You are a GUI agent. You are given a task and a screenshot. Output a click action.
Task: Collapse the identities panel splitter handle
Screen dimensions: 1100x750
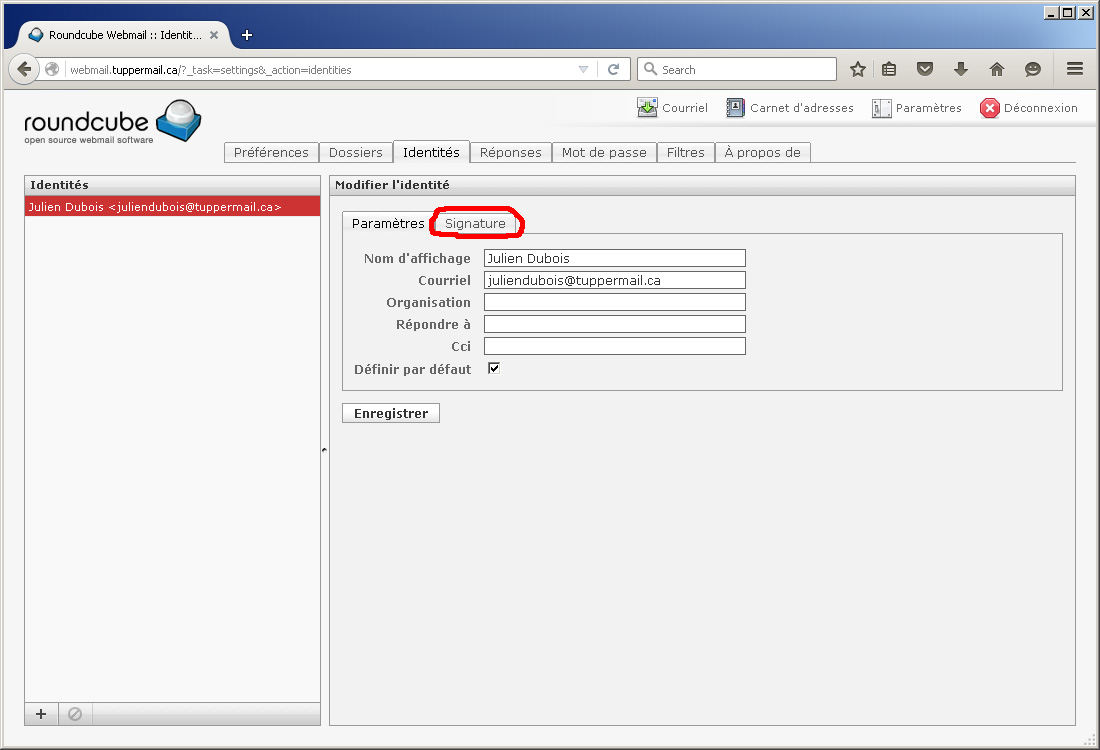[x=324, y=450]
